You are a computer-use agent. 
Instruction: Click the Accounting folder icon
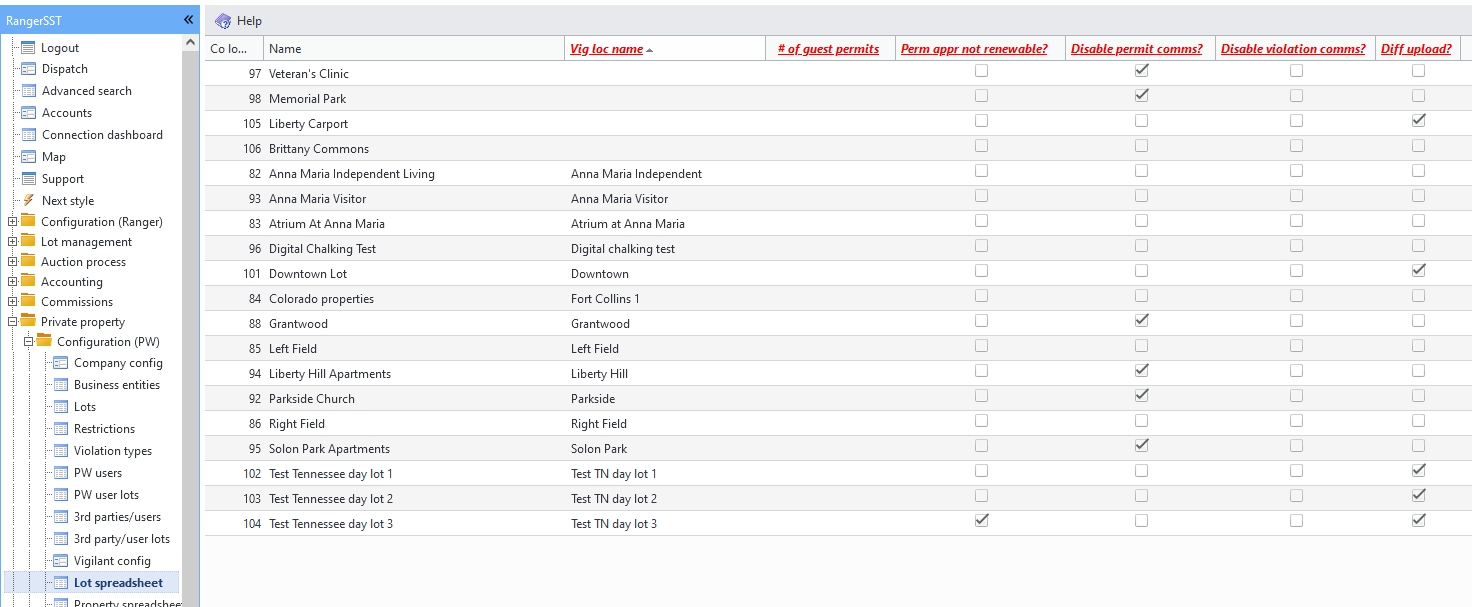28,282
